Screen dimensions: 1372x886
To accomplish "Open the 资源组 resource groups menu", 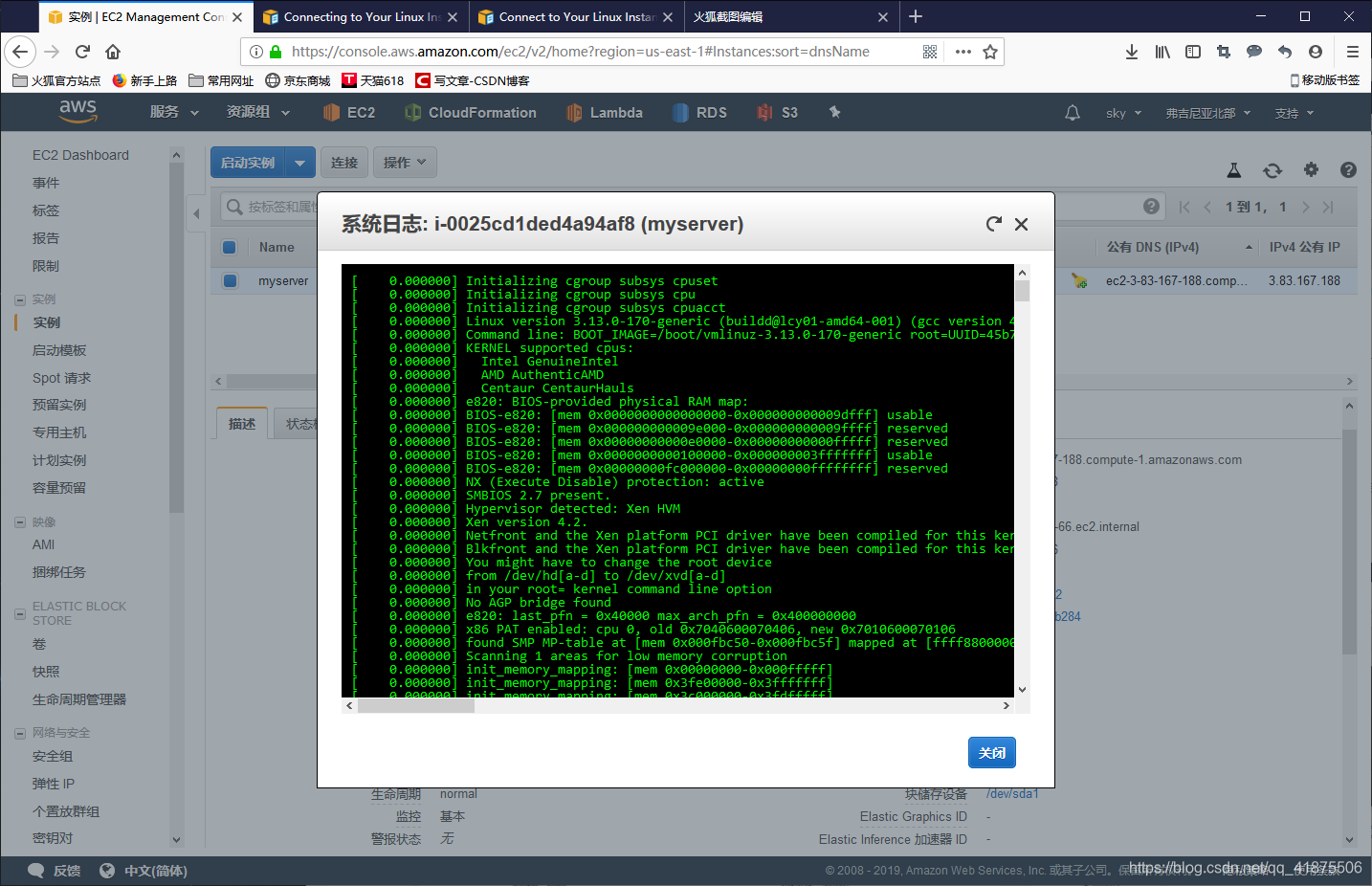I will click(258, 113).
